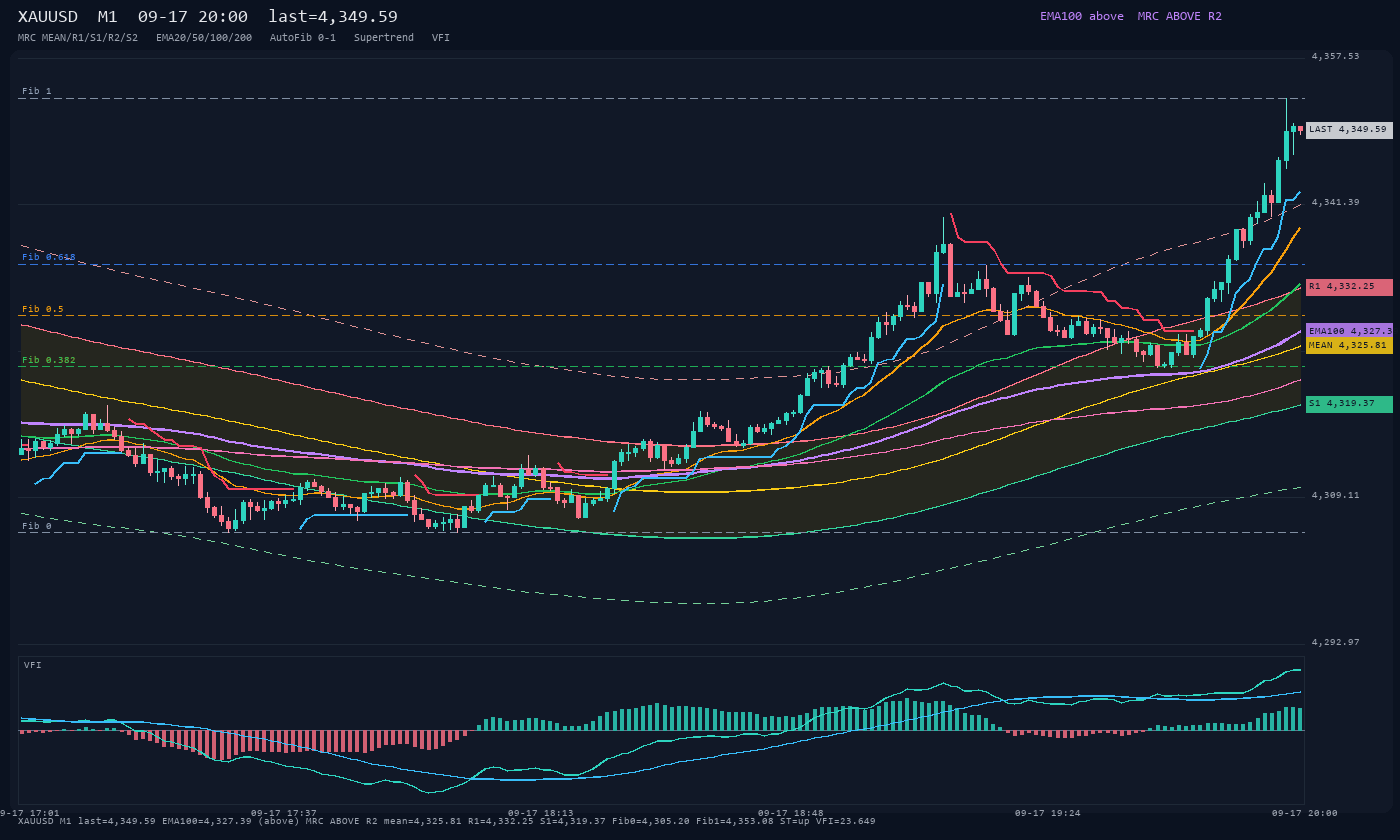The height and width of the screenshot is (840, 1400).
Task: Click the EMA20/50/100/200 indicator label
Action: coord(204,37)
